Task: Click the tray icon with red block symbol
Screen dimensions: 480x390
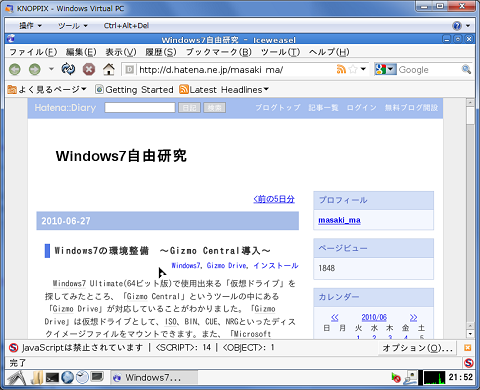Action: click(396, 378)
